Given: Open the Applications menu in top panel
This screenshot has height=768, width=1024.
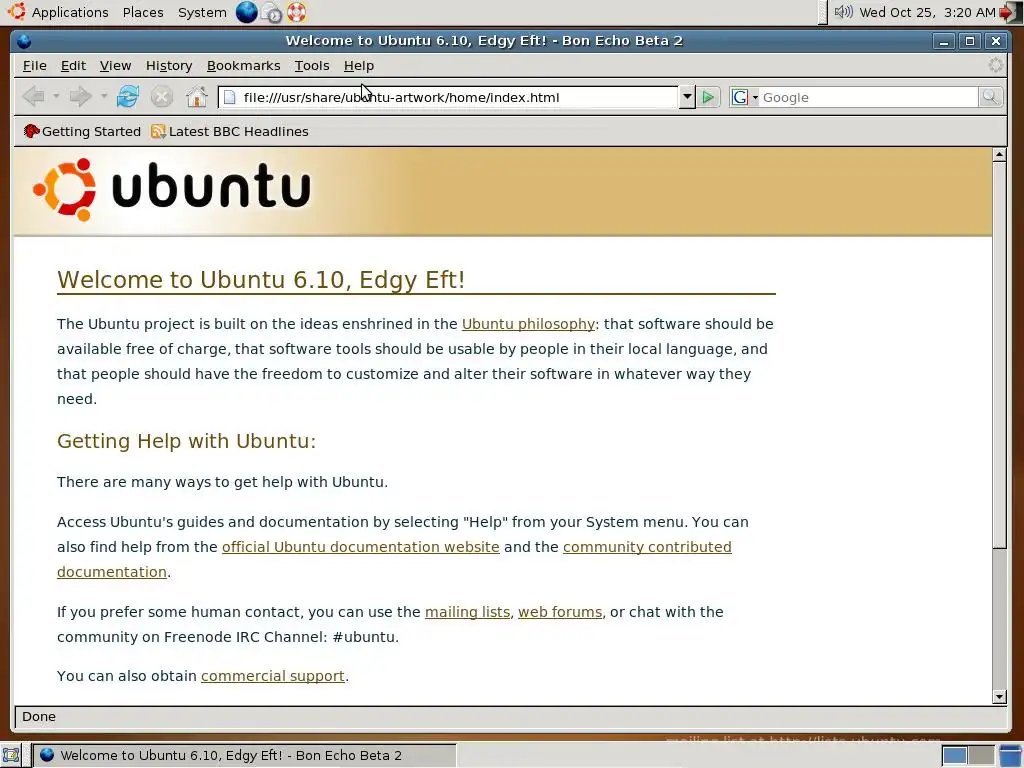Looking at the screenshot, I should tap(70, 12).
